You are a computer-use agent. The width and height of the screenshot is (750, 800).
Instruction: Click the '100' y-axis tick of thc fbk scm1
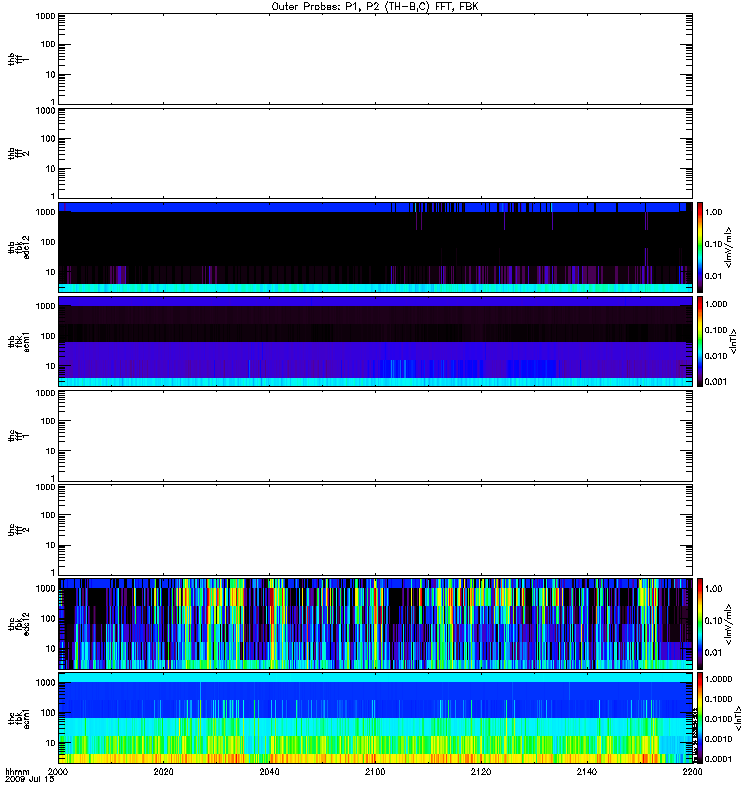48,713
